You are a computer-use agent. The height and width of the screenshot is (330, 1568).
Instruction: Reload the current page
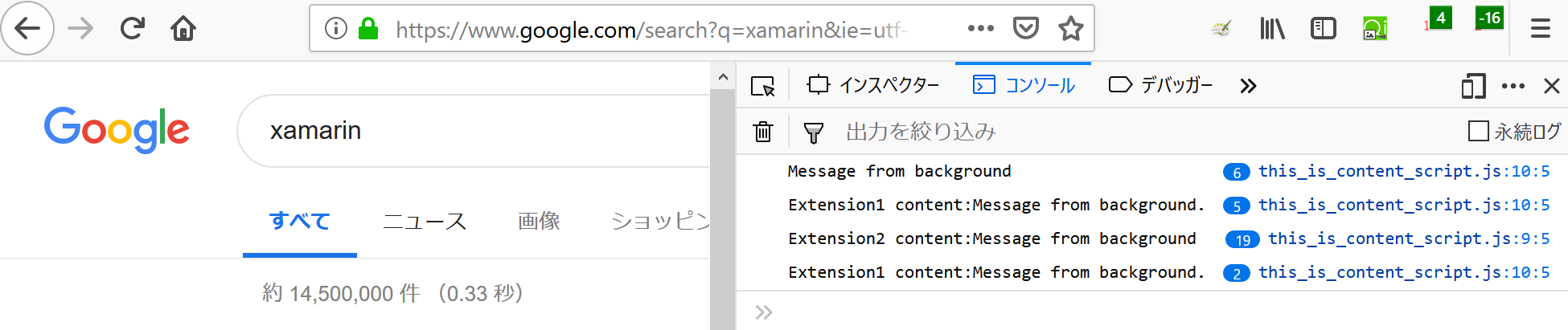(x=132, y=29)
